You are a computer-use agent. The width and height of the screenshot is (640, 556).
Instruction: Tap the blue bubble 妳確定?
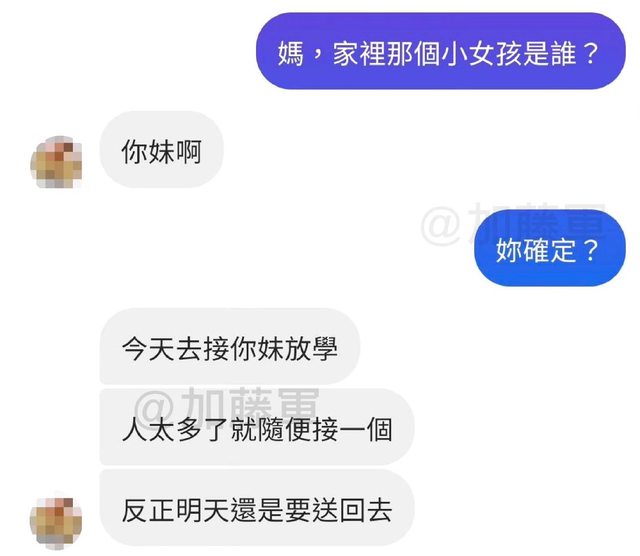[x=550, y=248]
